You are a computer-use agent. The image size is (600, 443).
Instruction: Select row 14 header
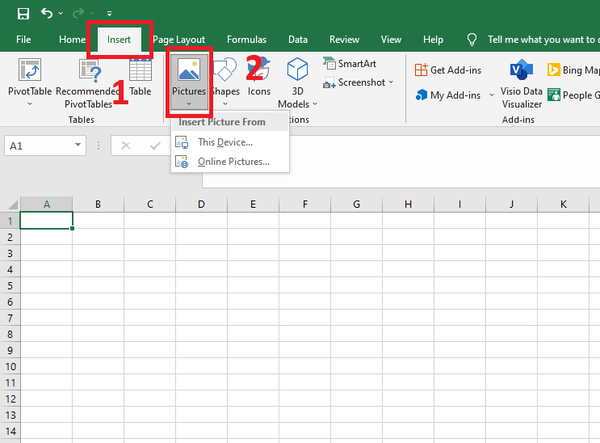click(x=10, y=431)
